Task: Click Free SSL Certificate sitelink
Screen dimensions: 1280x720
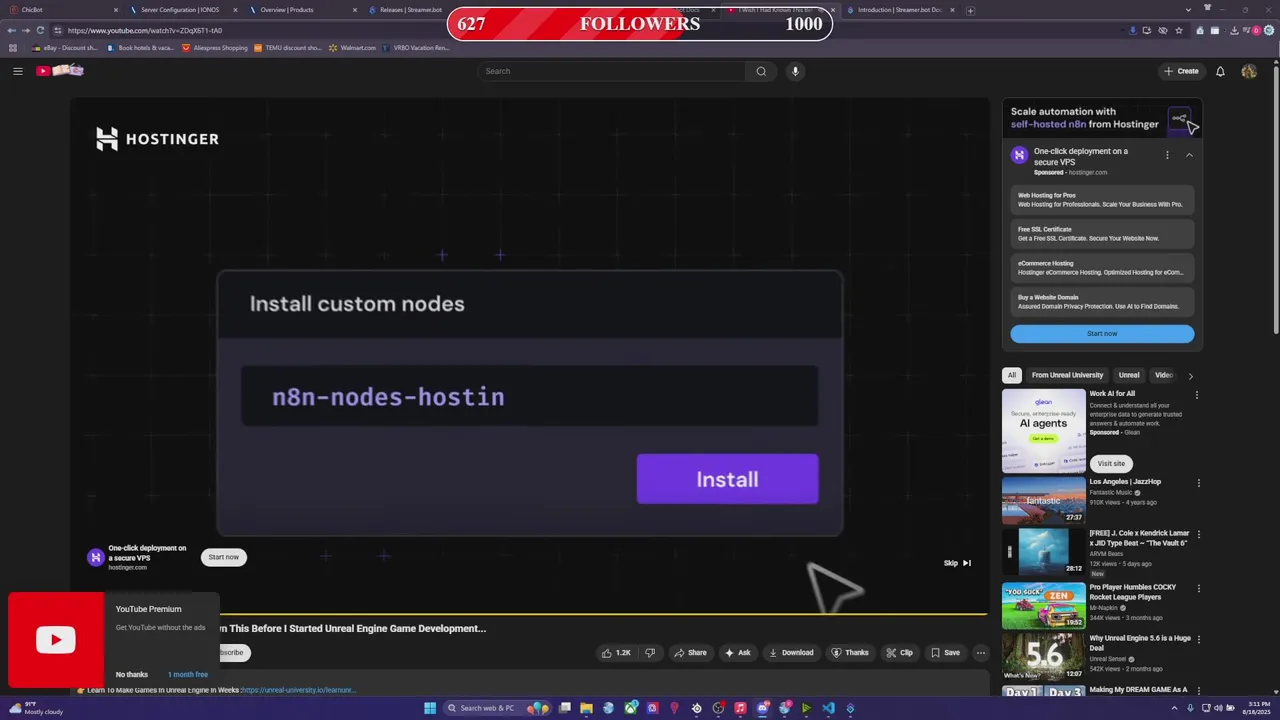Action: (1102, 234)
